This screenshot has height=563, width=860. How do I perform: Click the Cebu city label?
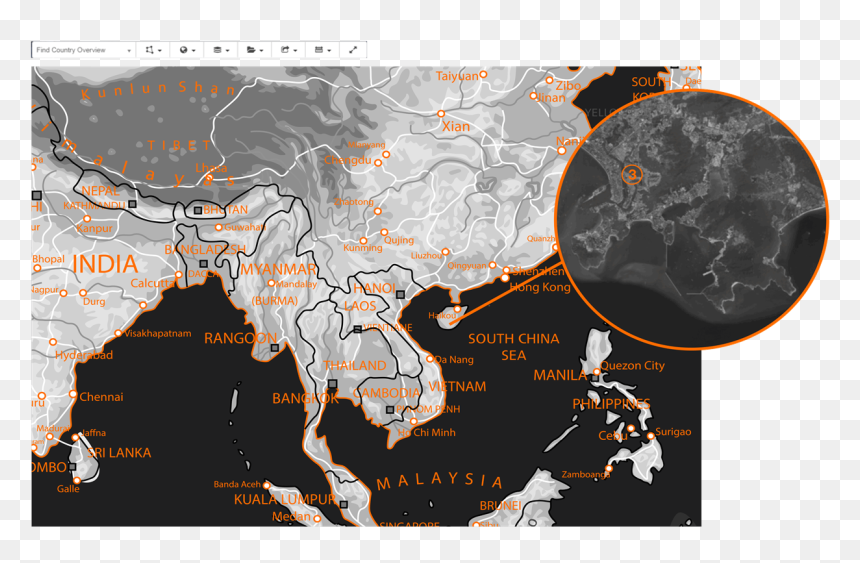[613, 436]
